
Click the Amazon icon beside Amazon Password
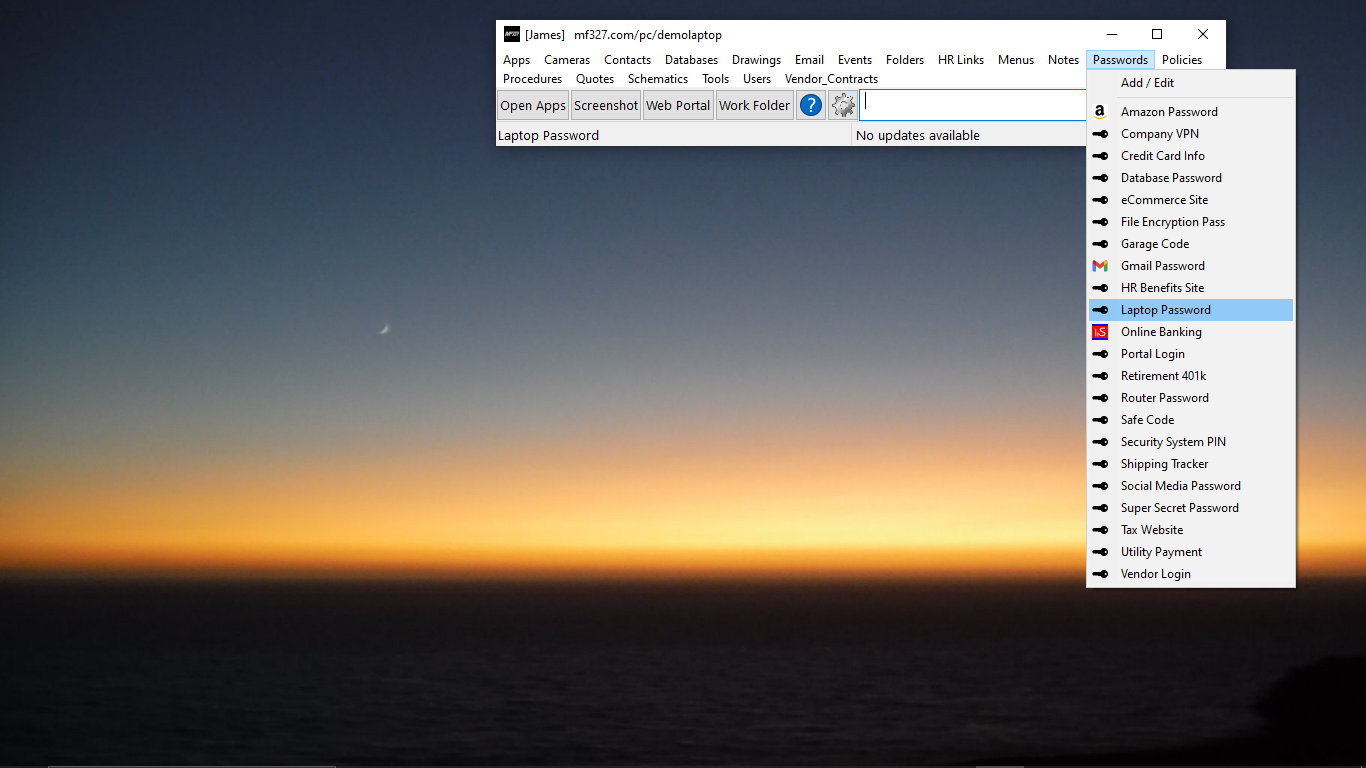point(1100,111)
